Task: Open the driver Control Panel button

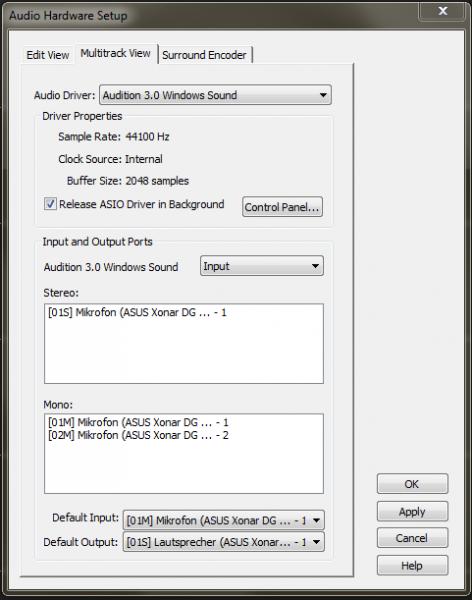Action: pos(283,207)
